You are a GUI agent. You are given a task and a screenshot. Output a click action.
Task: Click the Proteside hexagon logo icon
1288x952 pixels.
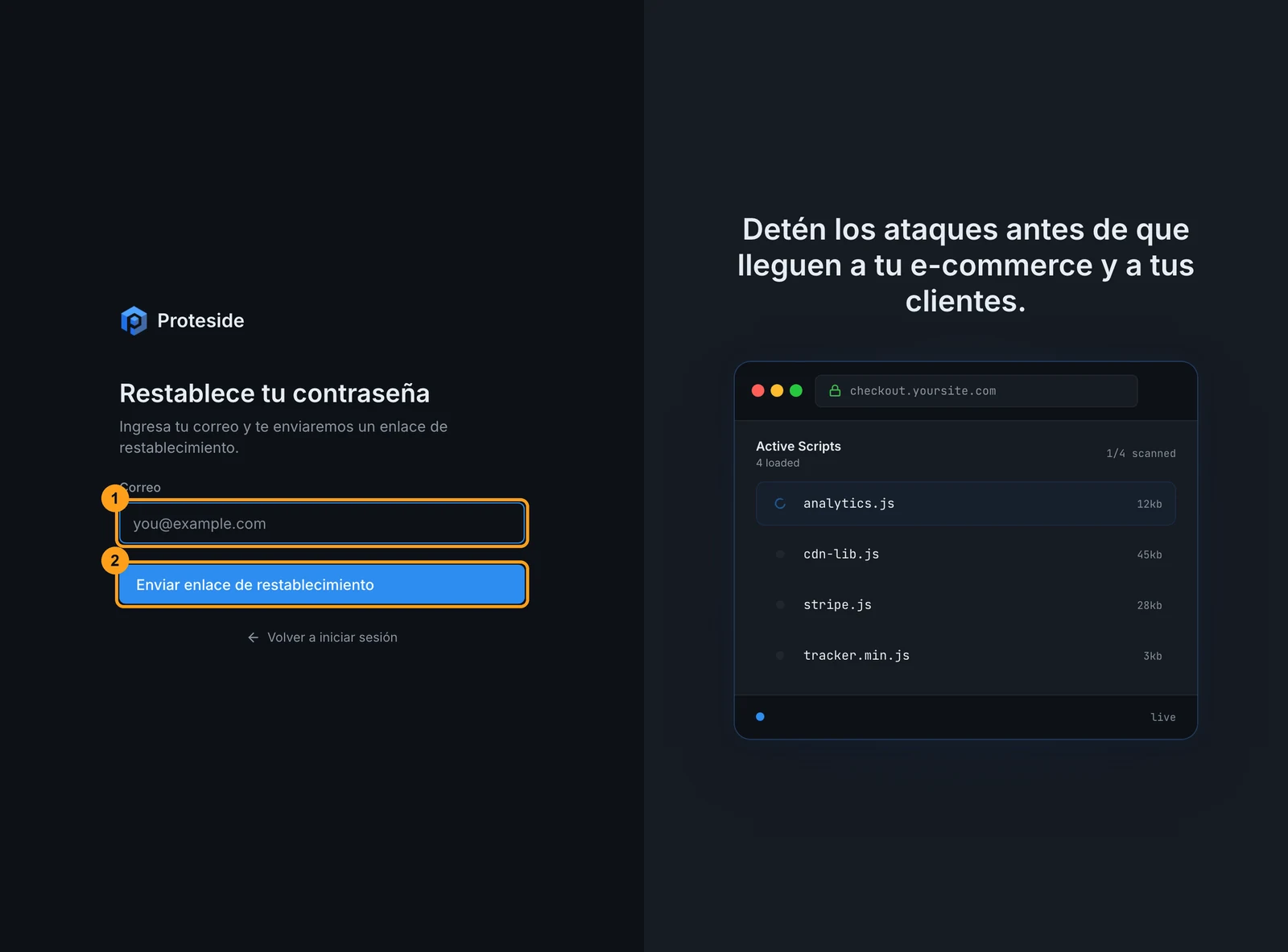pos(134,320)
